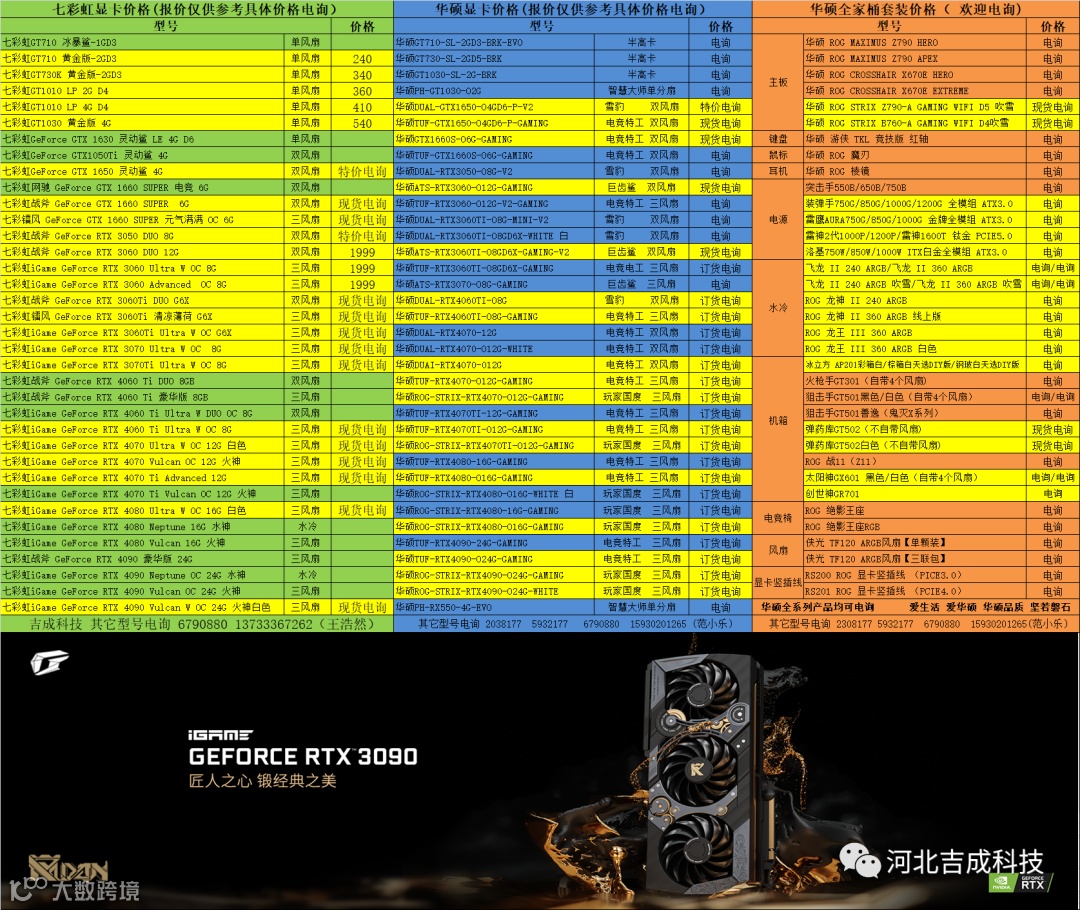Click price '540' for 七彩虹GT1030 黄金版
1080x910 pixels.
point(362,123)
